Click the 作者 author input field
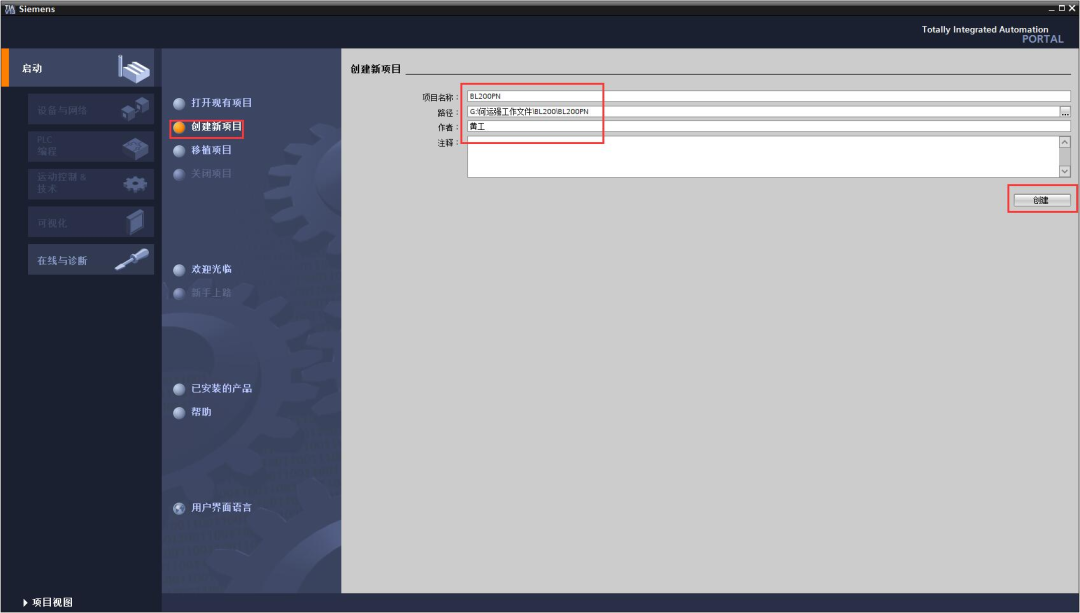Screen dimensions: 1080x613 769,127
